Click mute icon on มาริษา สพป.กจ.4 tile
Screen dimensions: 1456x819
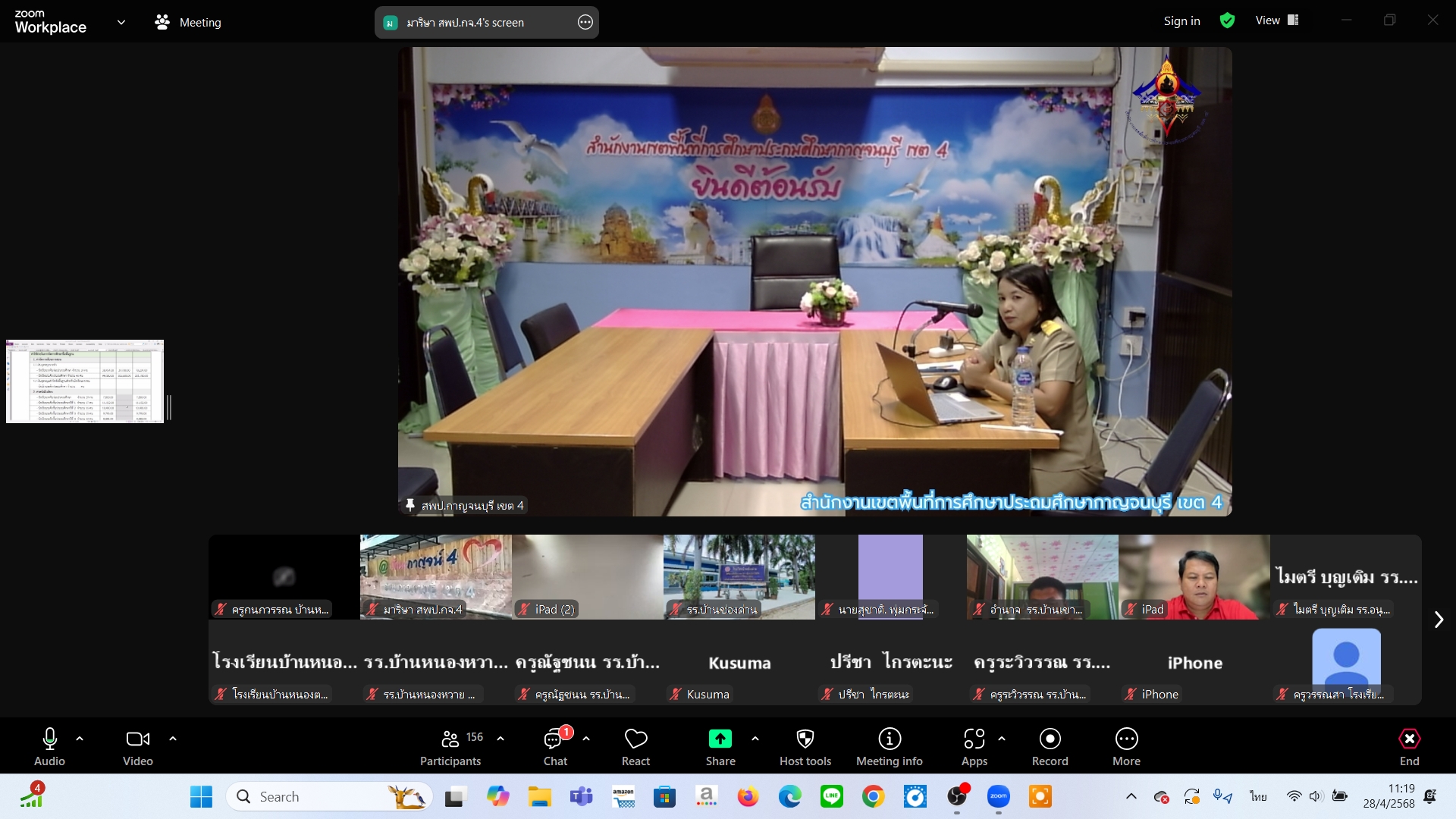(x=372, y=609)
